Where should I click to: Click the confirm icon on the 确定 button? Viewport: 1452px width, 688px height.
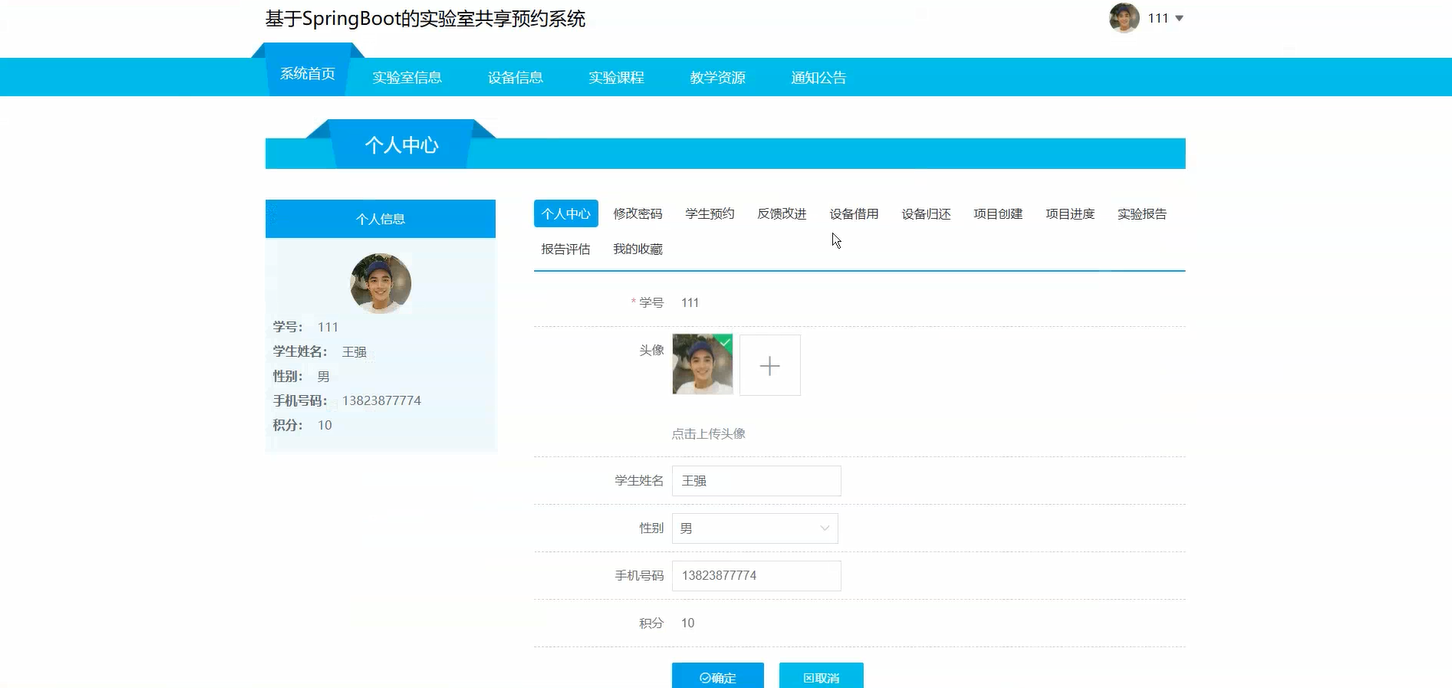pyautogui.click(x=703, y=676)
